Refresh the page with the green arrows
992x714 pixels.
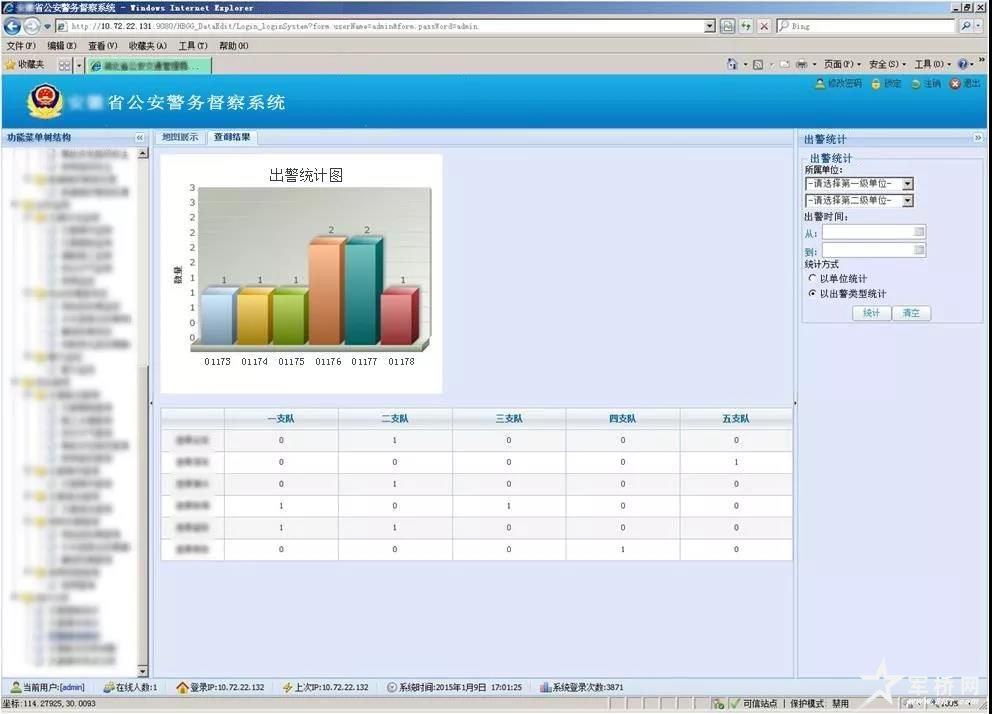746,27
